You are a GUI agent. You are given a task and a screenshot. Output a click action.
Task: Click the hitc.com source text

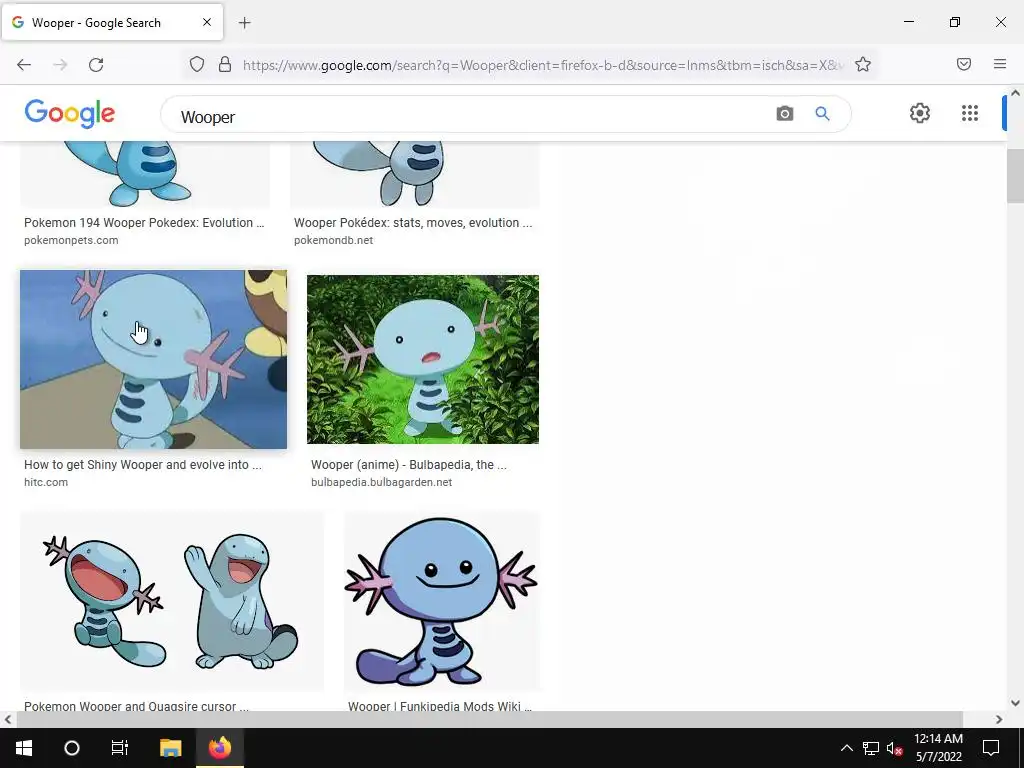46,483
